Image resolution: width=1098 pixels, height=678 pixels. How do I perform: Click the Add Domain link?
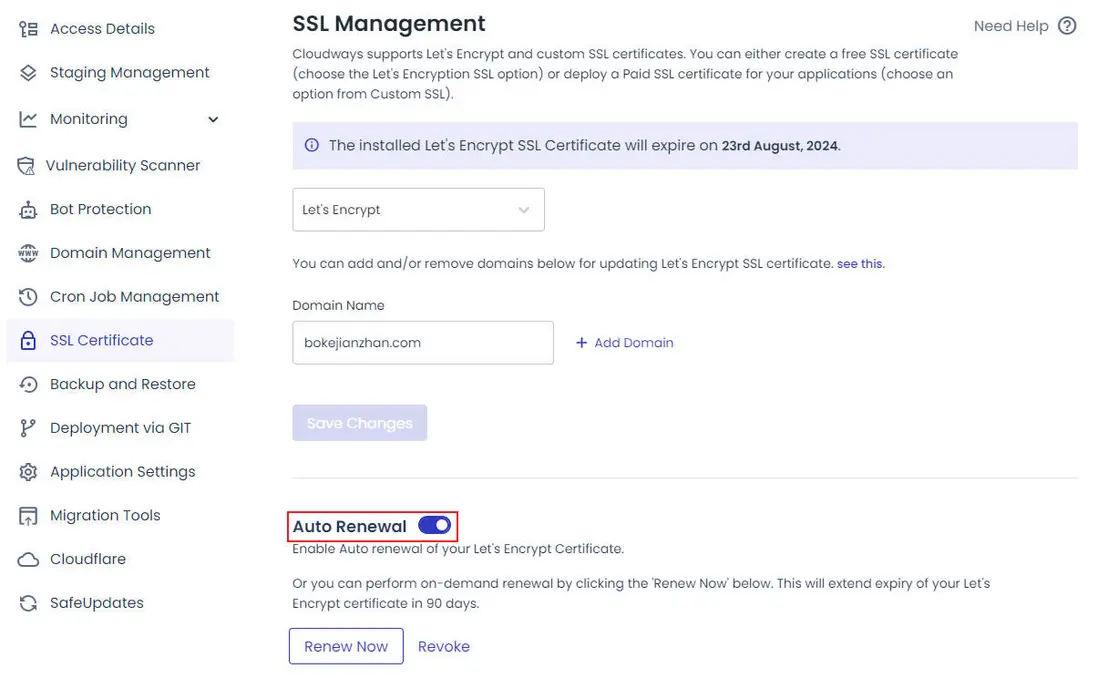625,343
